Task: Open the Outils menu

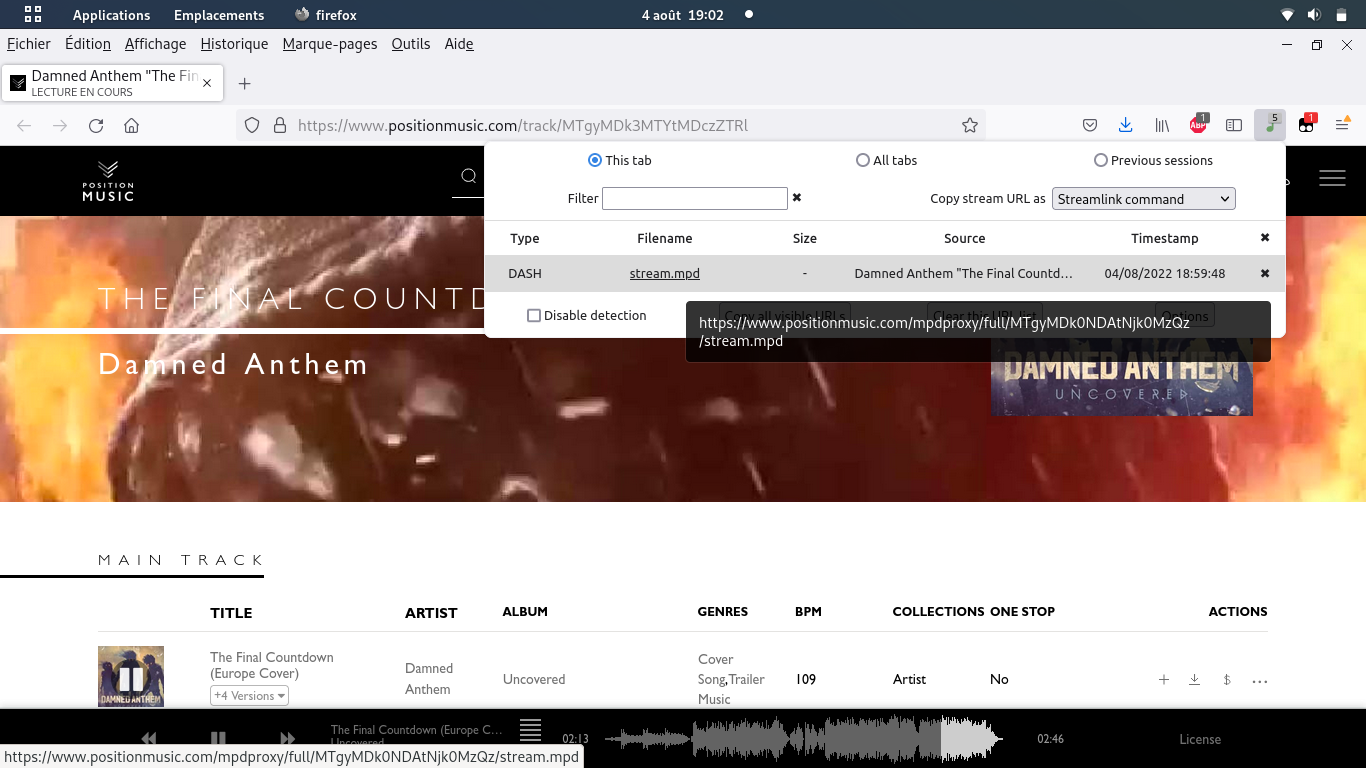Action: pyautogui.click(x=411, y=44)
